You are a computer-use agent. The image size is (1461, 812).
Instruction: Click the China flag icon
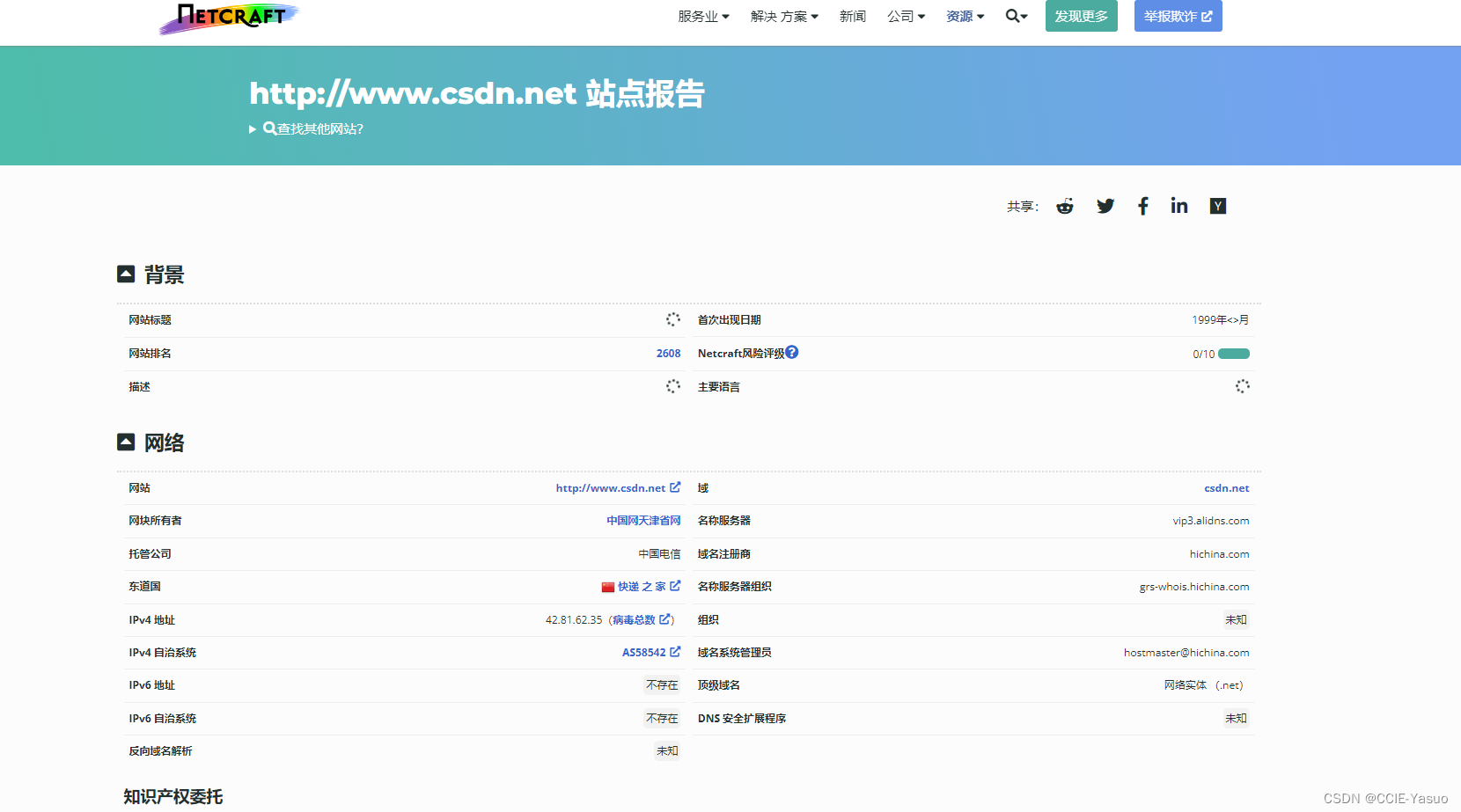[x=608, y=587]
